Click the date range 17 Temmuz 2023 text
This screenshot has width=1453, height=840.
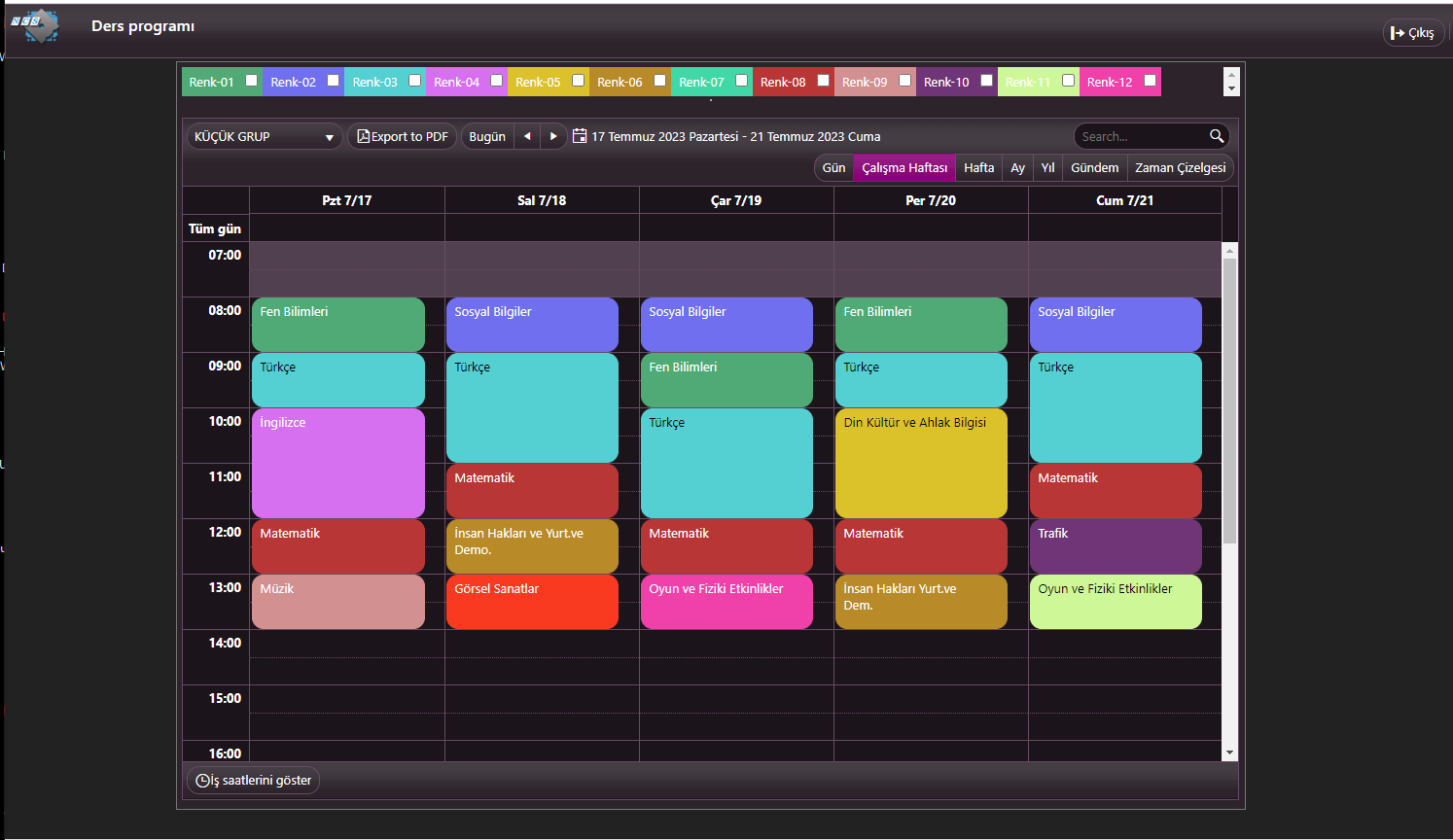(x=736, y=136)
